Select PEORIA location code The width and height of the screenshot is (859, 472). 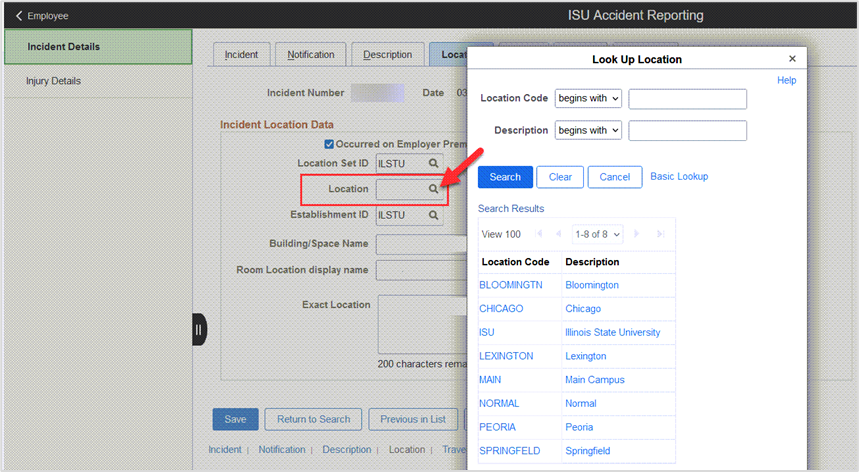click(x=497, y=427)
